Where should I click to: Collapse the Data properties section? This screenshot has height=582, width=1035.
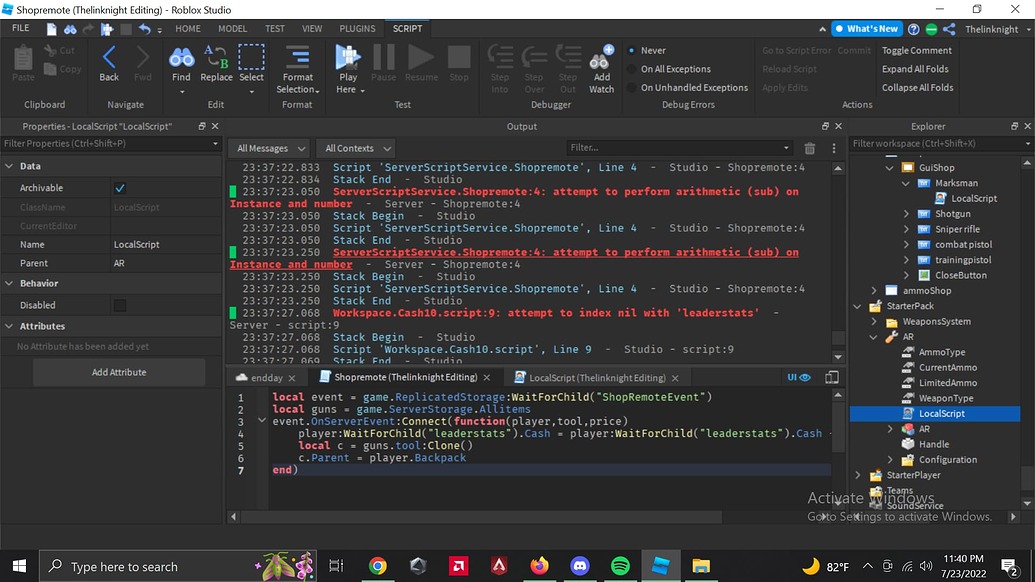(x=9, y=166)
